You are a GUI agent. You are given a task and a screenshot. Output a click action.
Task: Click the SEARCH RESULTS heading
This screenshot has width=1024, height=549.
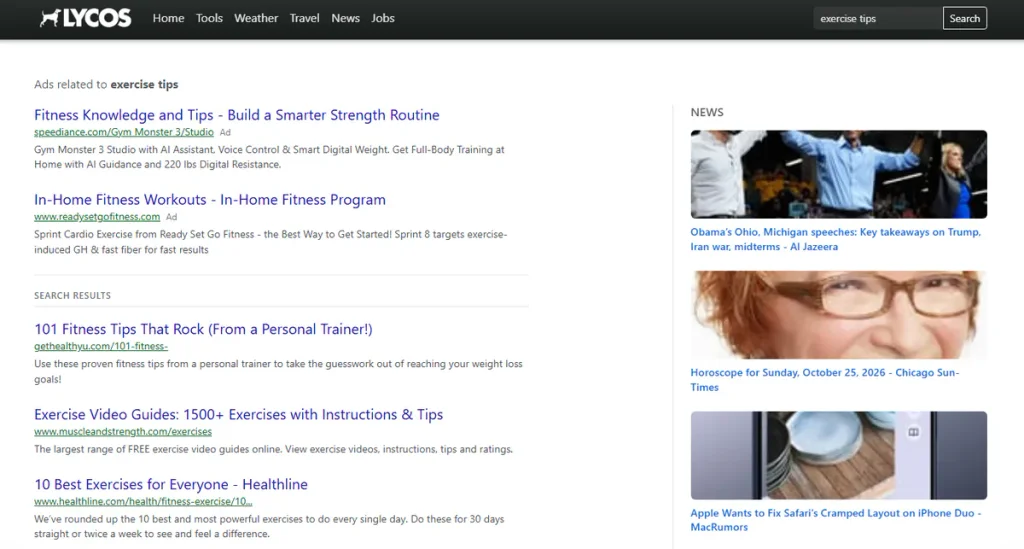point(72,296)
